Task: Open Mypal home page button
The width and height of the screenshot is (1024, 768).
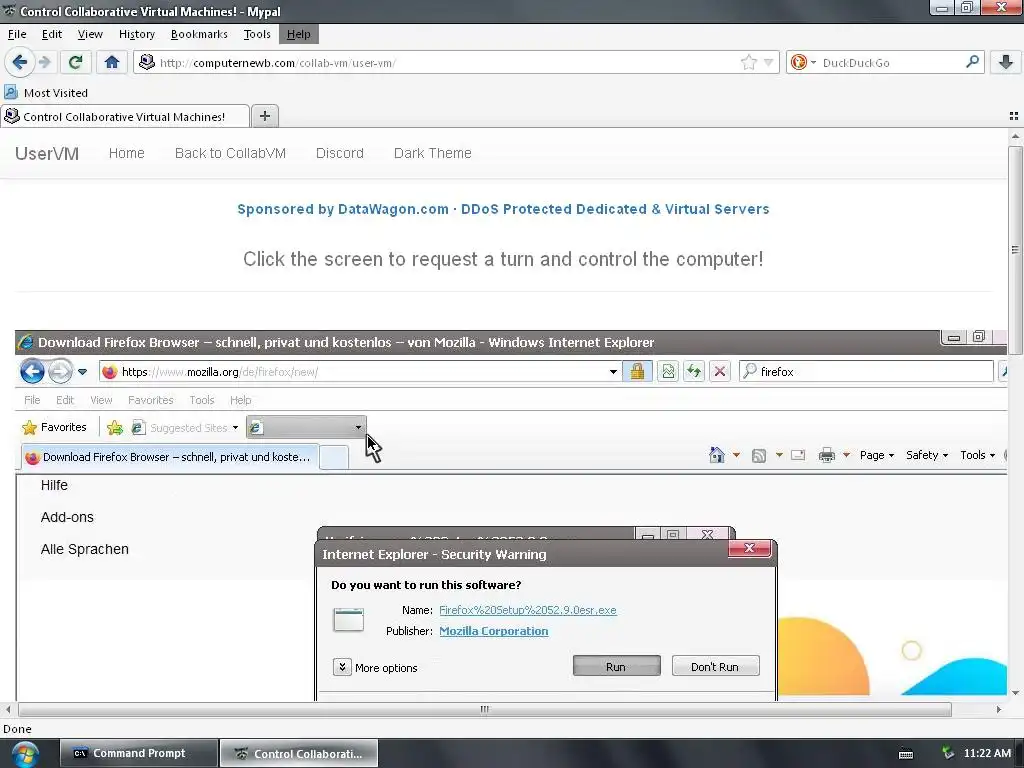Action: (112, 63)
